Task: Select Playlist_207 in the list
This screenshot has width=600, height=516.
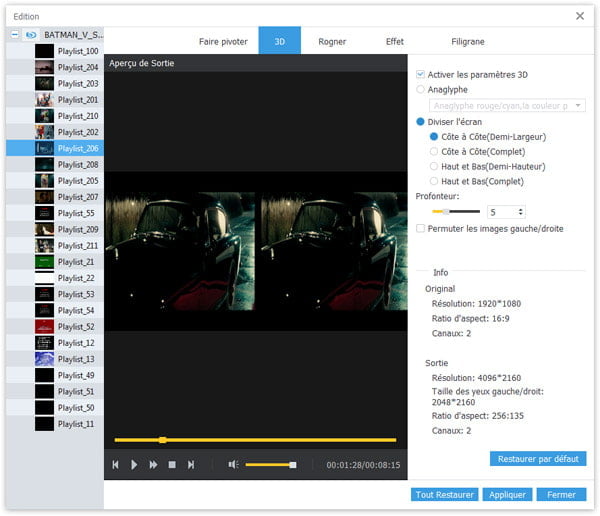Action: (x=55, y=197)
